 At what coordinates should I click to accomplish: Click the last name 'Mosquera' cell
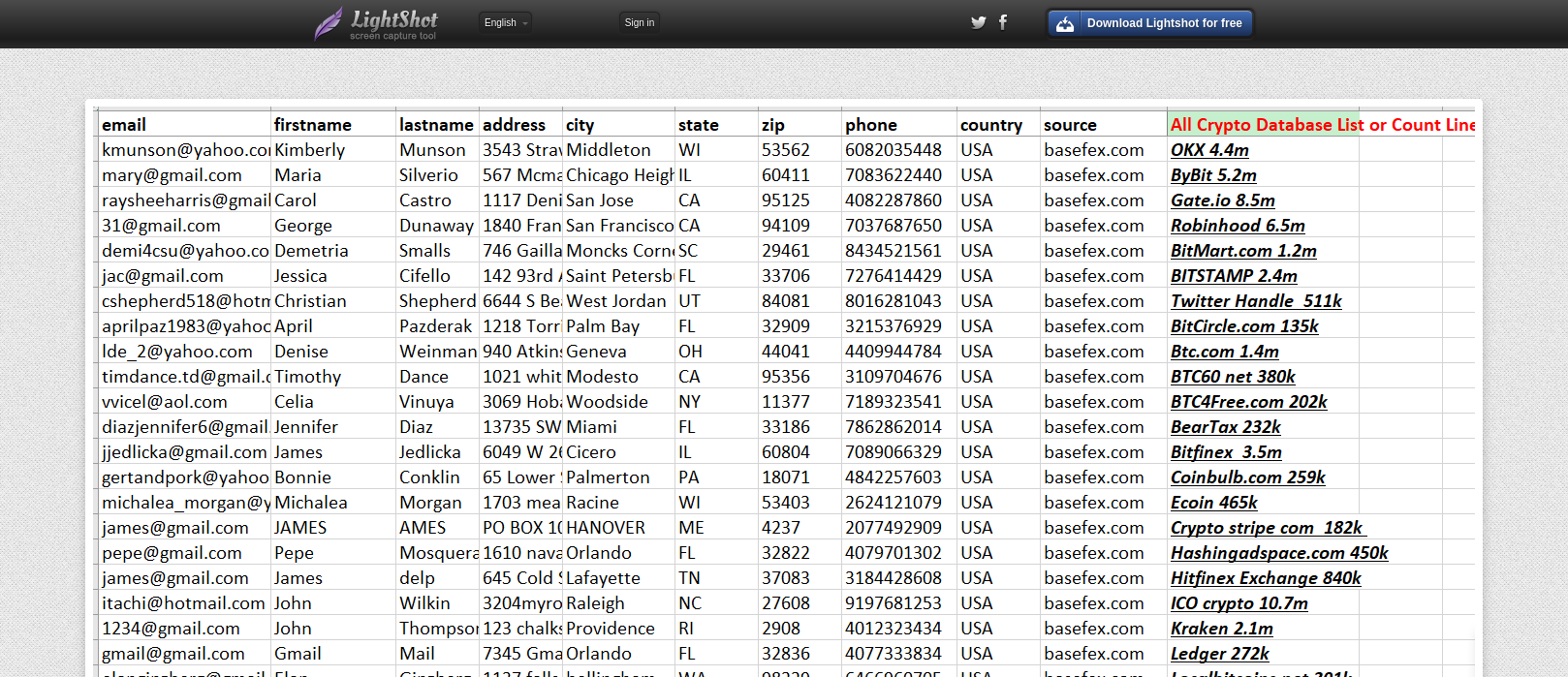438,553
